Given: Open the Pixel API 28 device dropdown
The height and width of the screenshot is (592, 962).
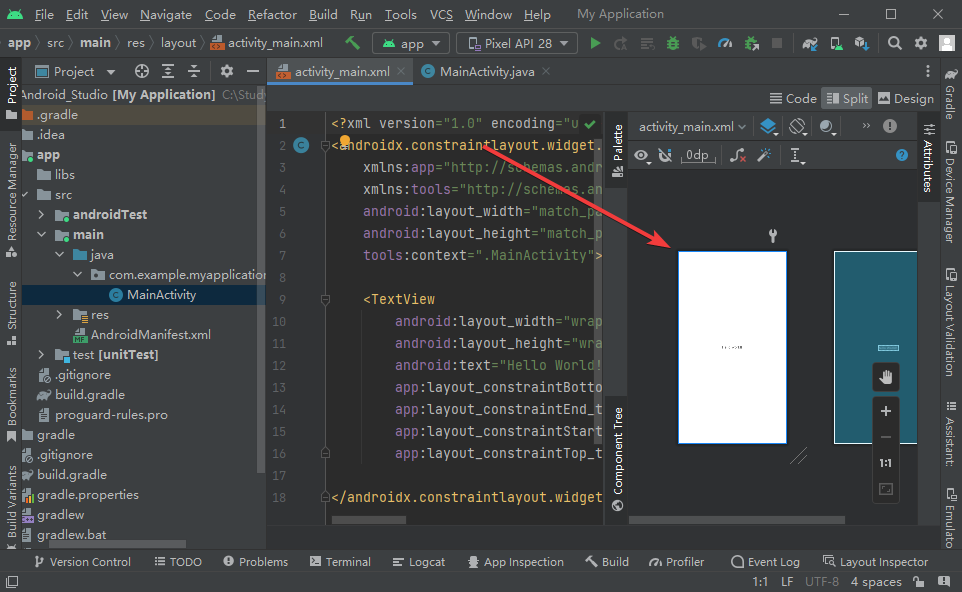Looking at the screenshot, I should coord(517,44).
